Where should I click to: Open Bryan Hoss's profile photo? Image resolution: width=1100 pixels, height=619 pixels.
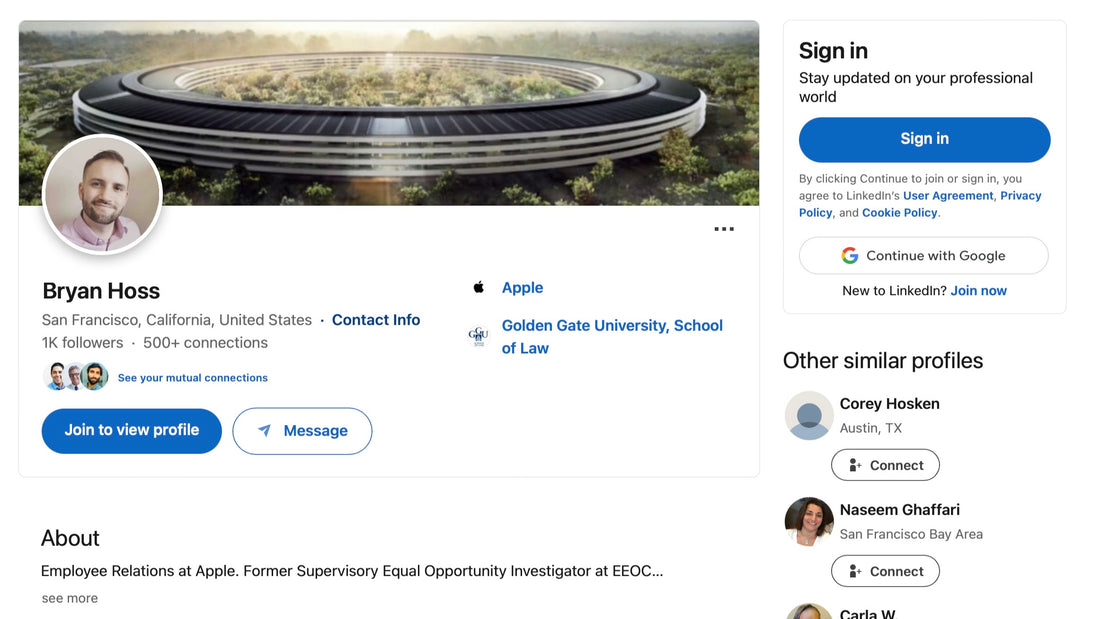[x=102, y=194]
